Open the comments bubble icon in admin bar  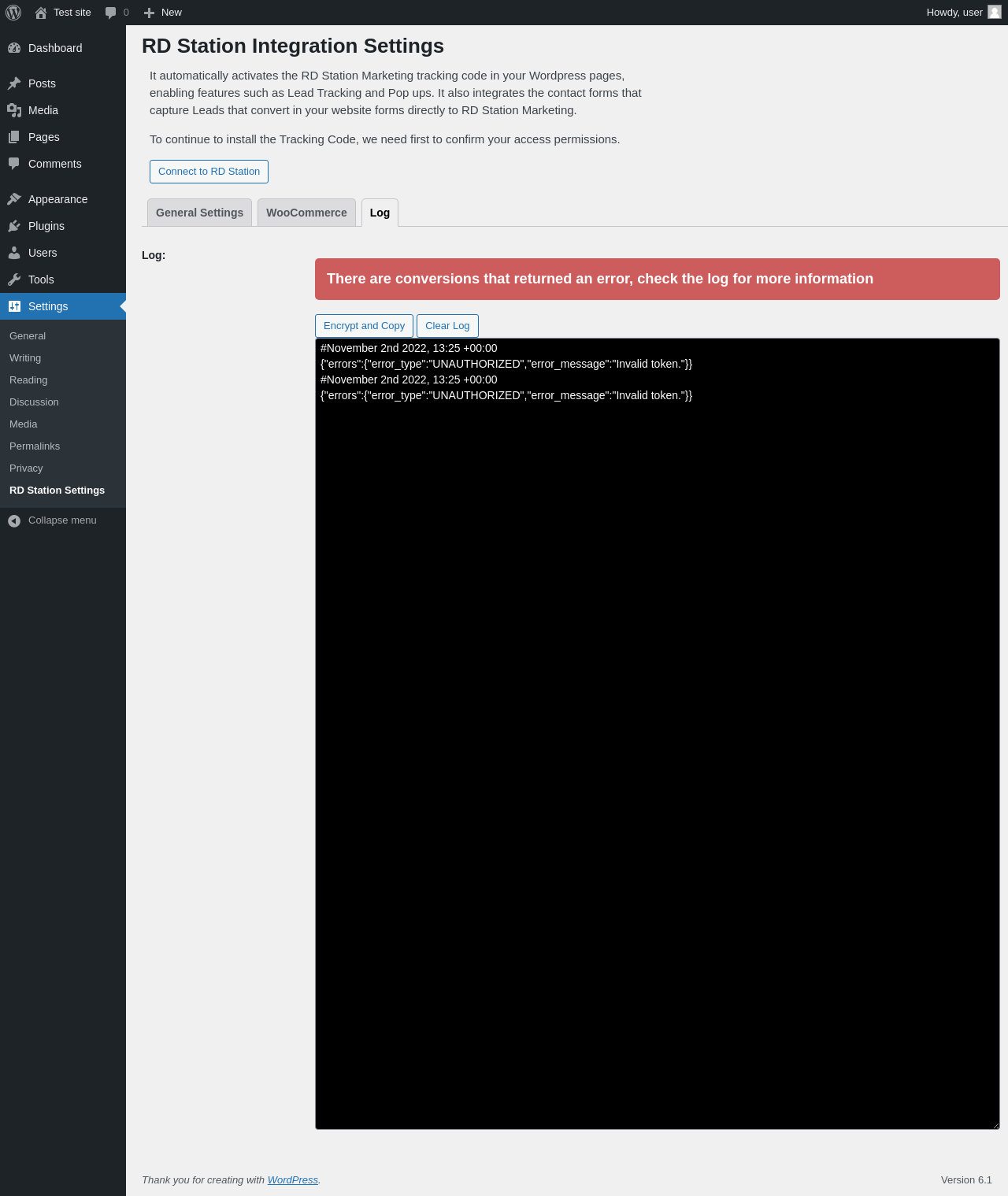click(x=111, y=13)
